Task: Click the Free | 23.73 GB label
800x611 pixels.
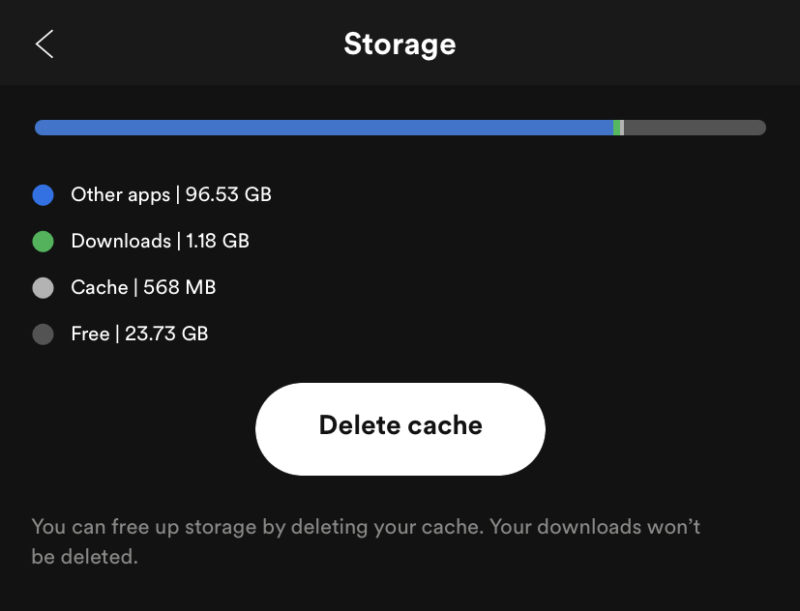Action: 139,333
